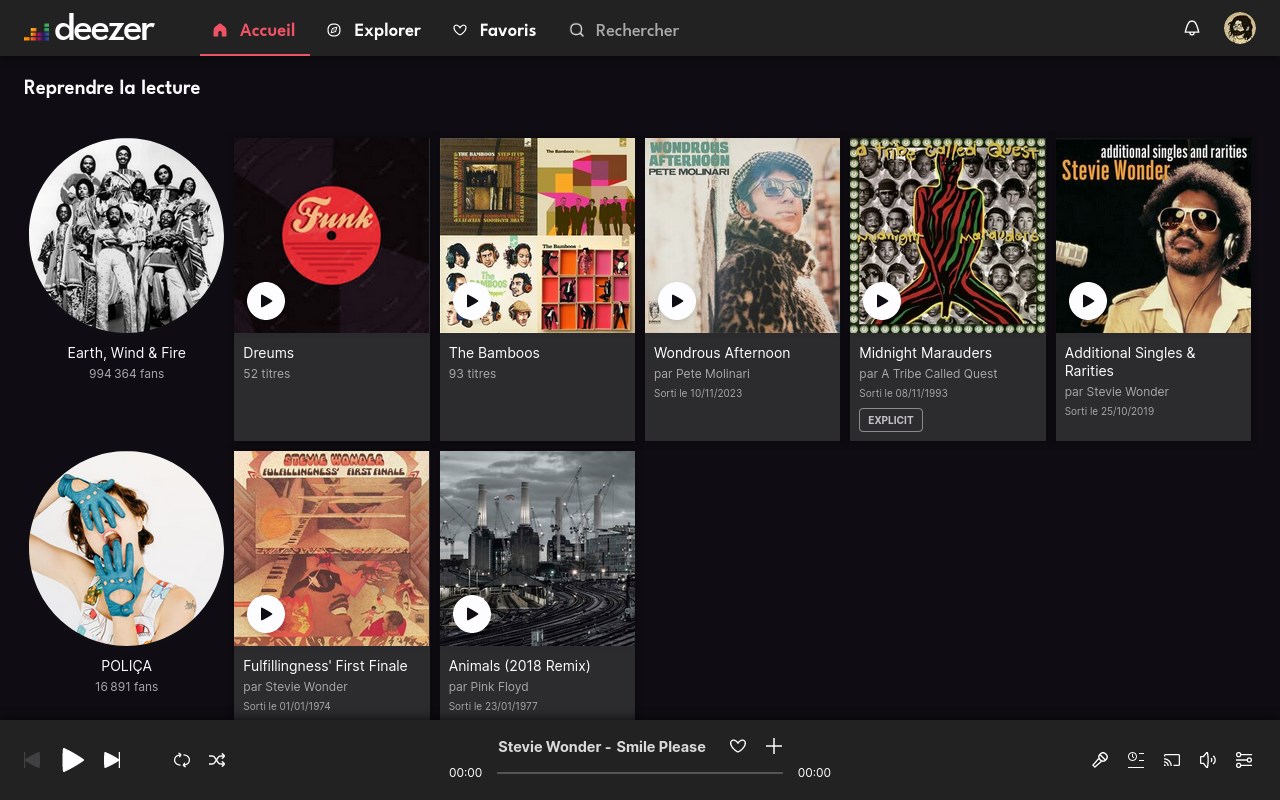Screen dimensions: 1280x800
Task: Open Animals (2018 Remix) title
Action: [x=519, y=666]
